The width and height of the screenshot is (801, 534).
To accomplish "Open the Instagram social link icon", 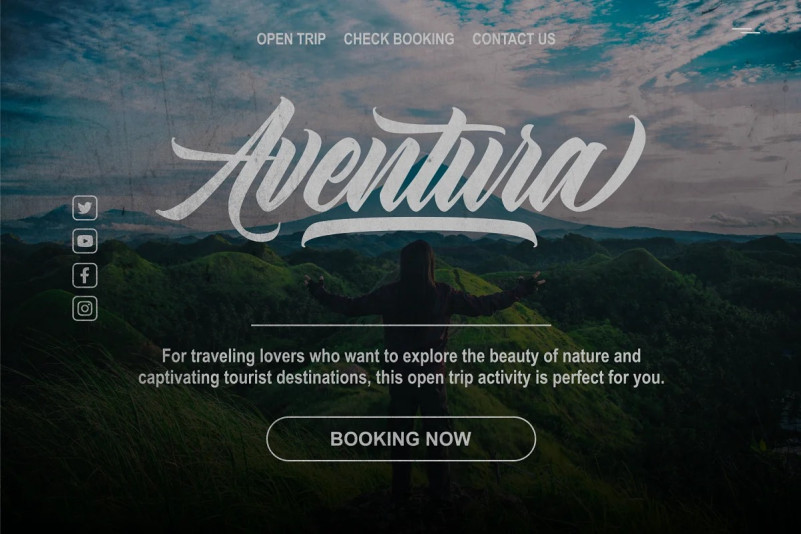I will click(x=85, y=309).
